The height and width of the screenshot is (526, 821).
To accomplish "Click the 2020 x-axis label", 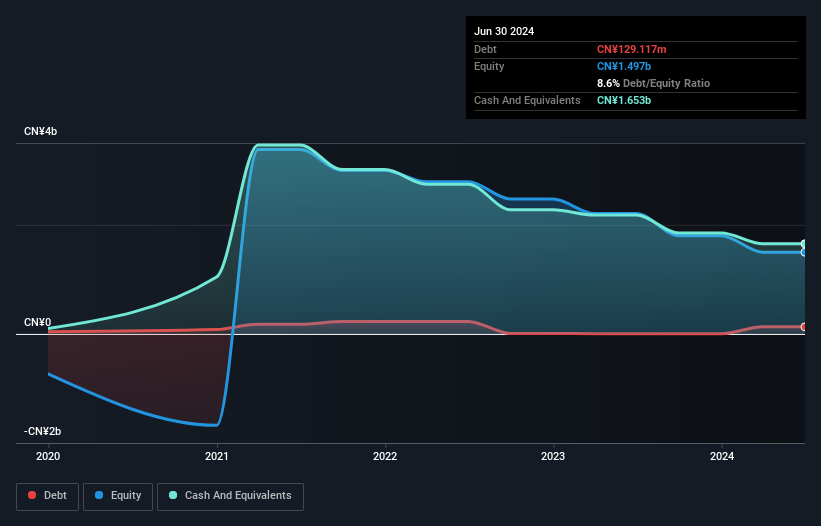I will coord(48,456).
